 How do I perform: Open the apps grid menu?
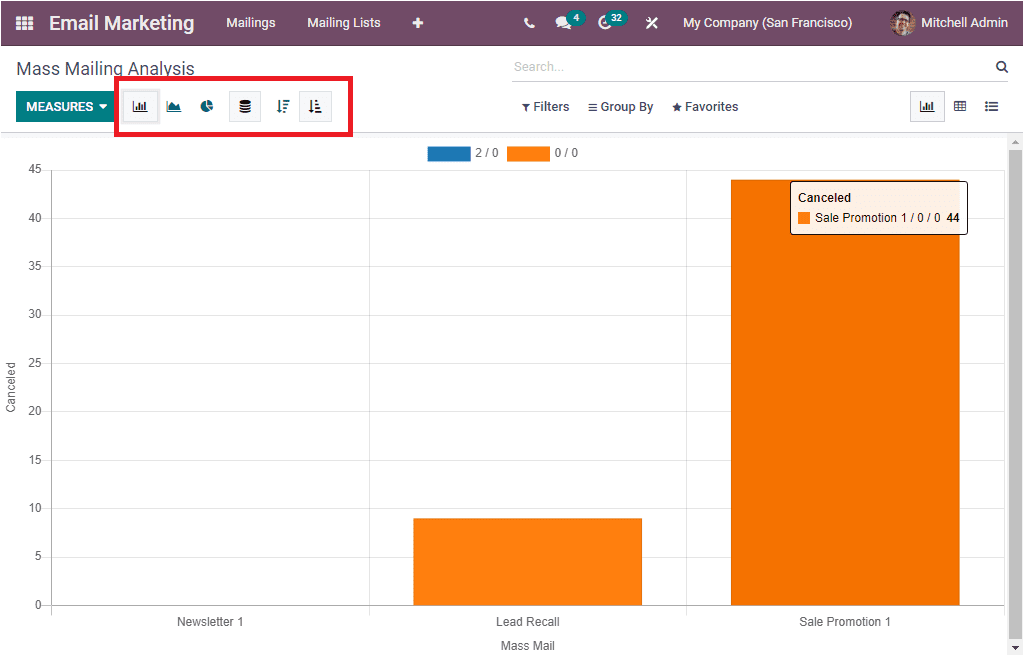24,22
